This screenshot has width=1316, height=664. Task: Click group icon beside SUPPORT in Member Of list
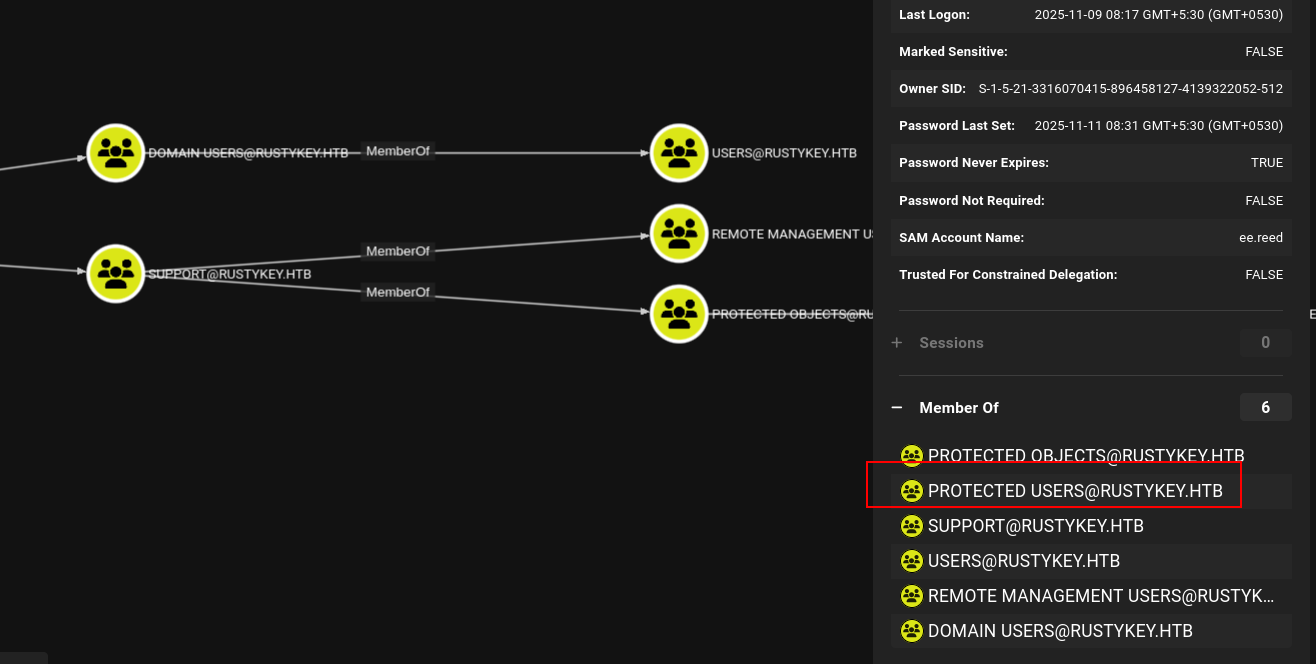click(911, 526)
